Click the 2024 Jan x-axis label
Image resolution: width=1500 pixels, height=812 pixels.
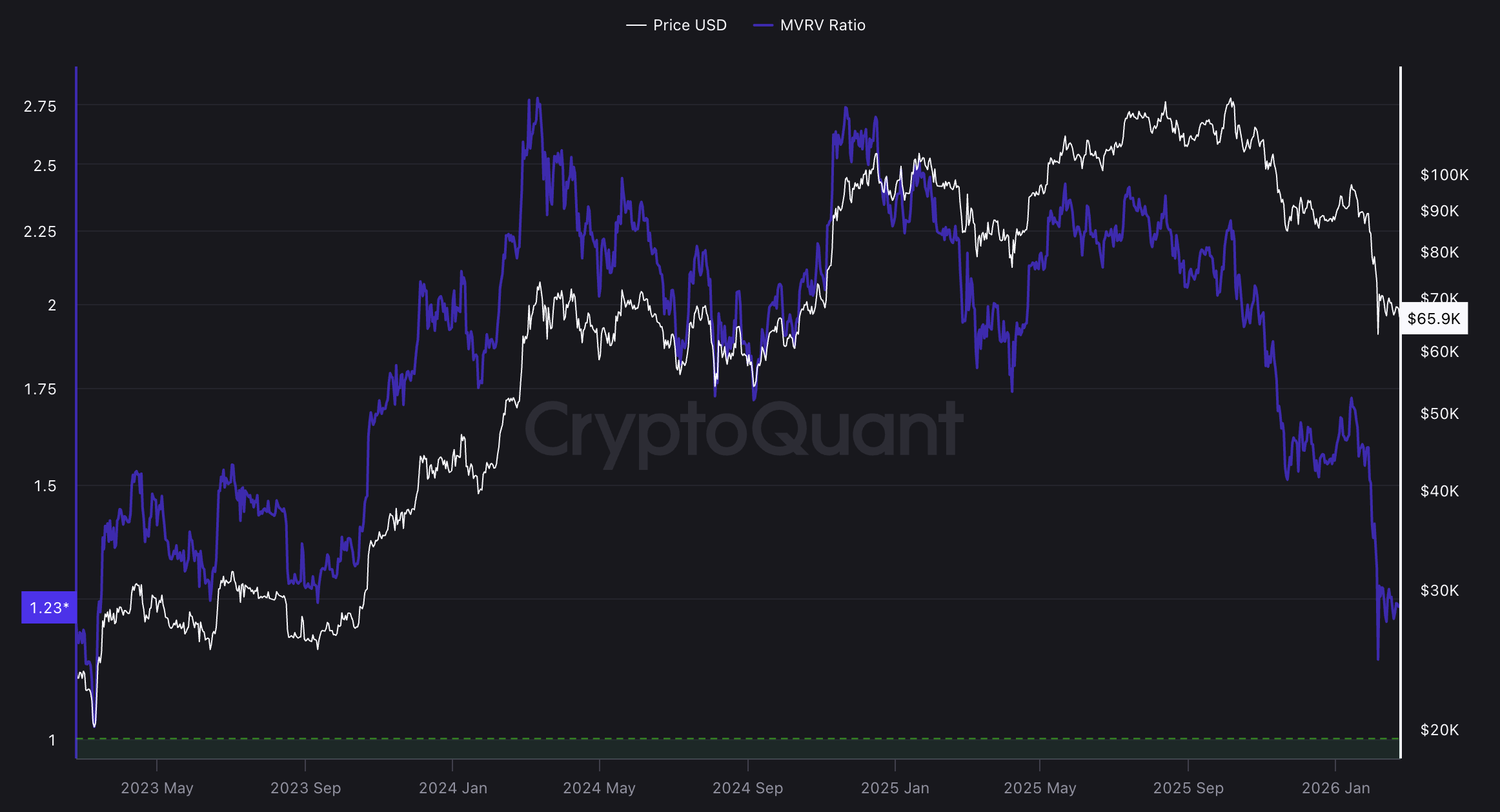tap(452, 788)
